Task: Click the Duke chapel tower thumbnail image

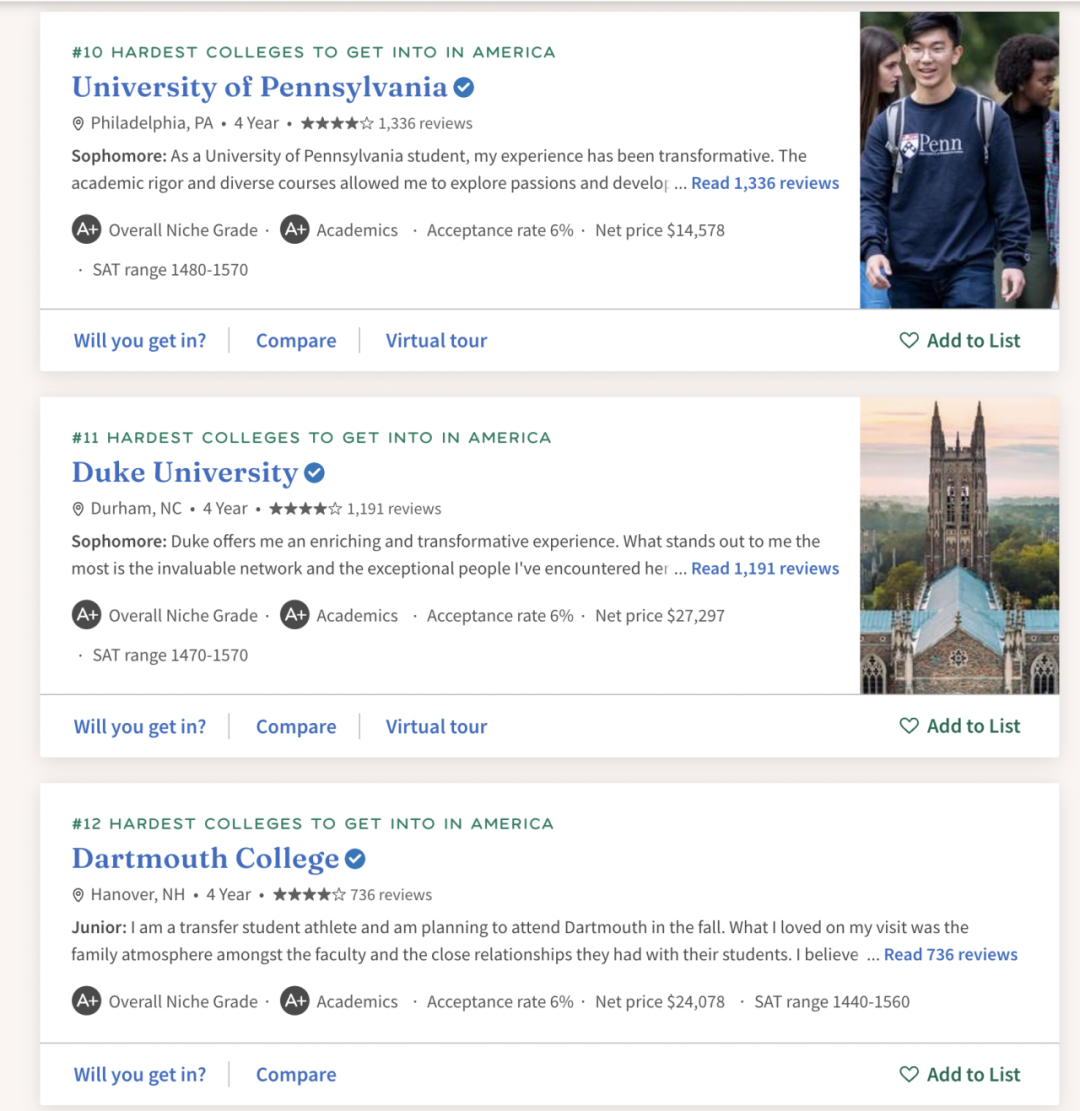Action: point(959,546)
